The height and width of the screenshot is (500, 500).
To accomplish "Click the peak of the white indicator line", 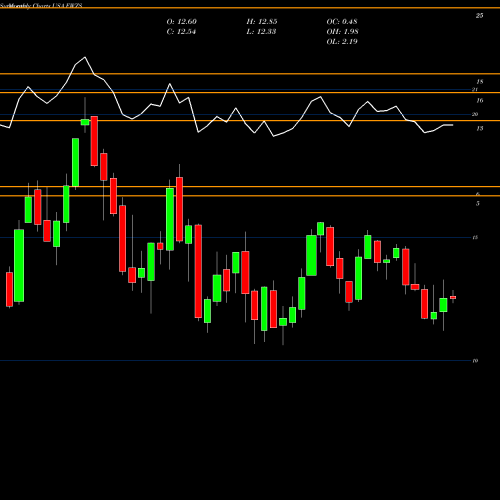I will tap(85, 57).
